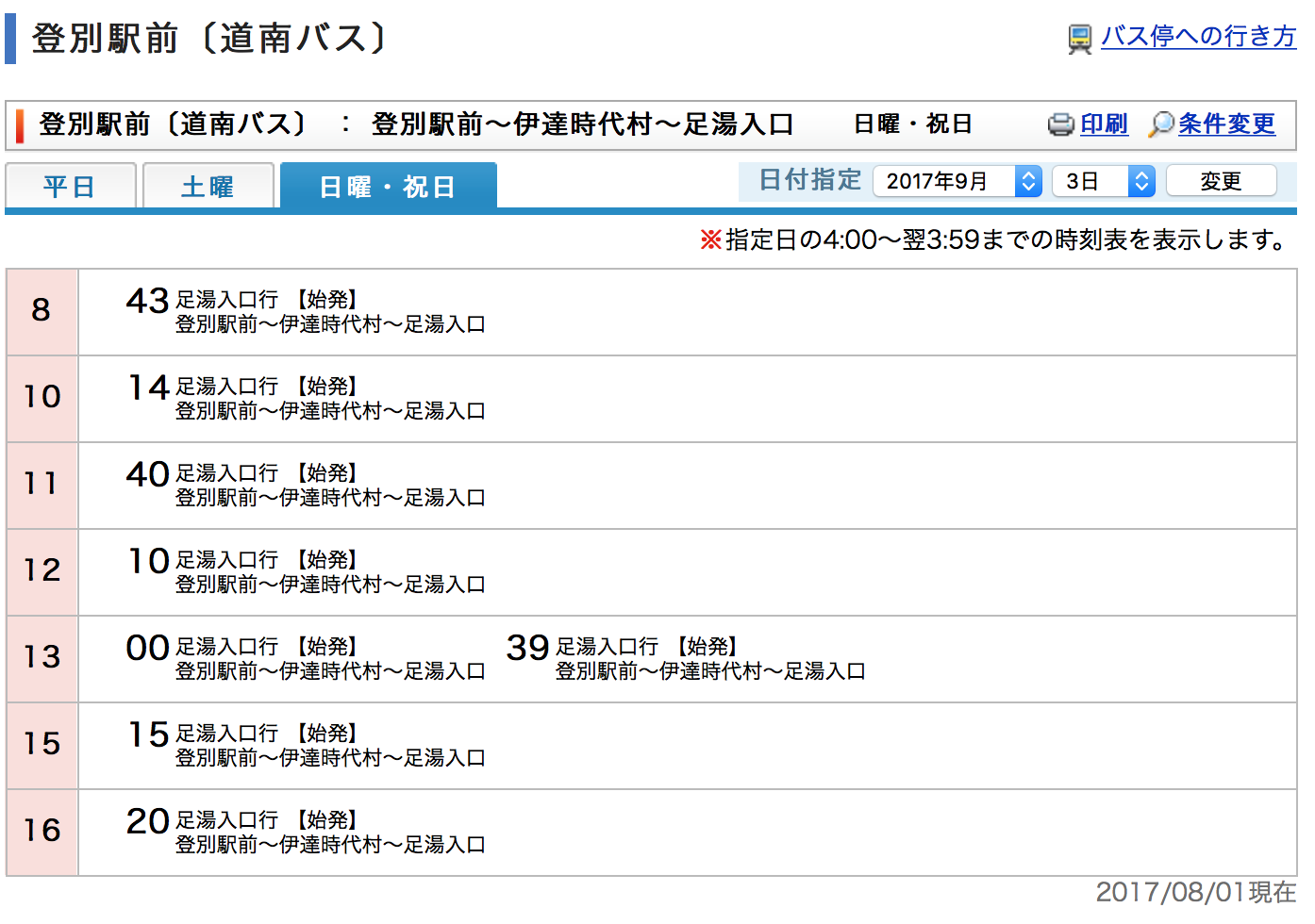Select the 12:10 departure minute 10
This screenshot has height=924, width=1315.
147,561
